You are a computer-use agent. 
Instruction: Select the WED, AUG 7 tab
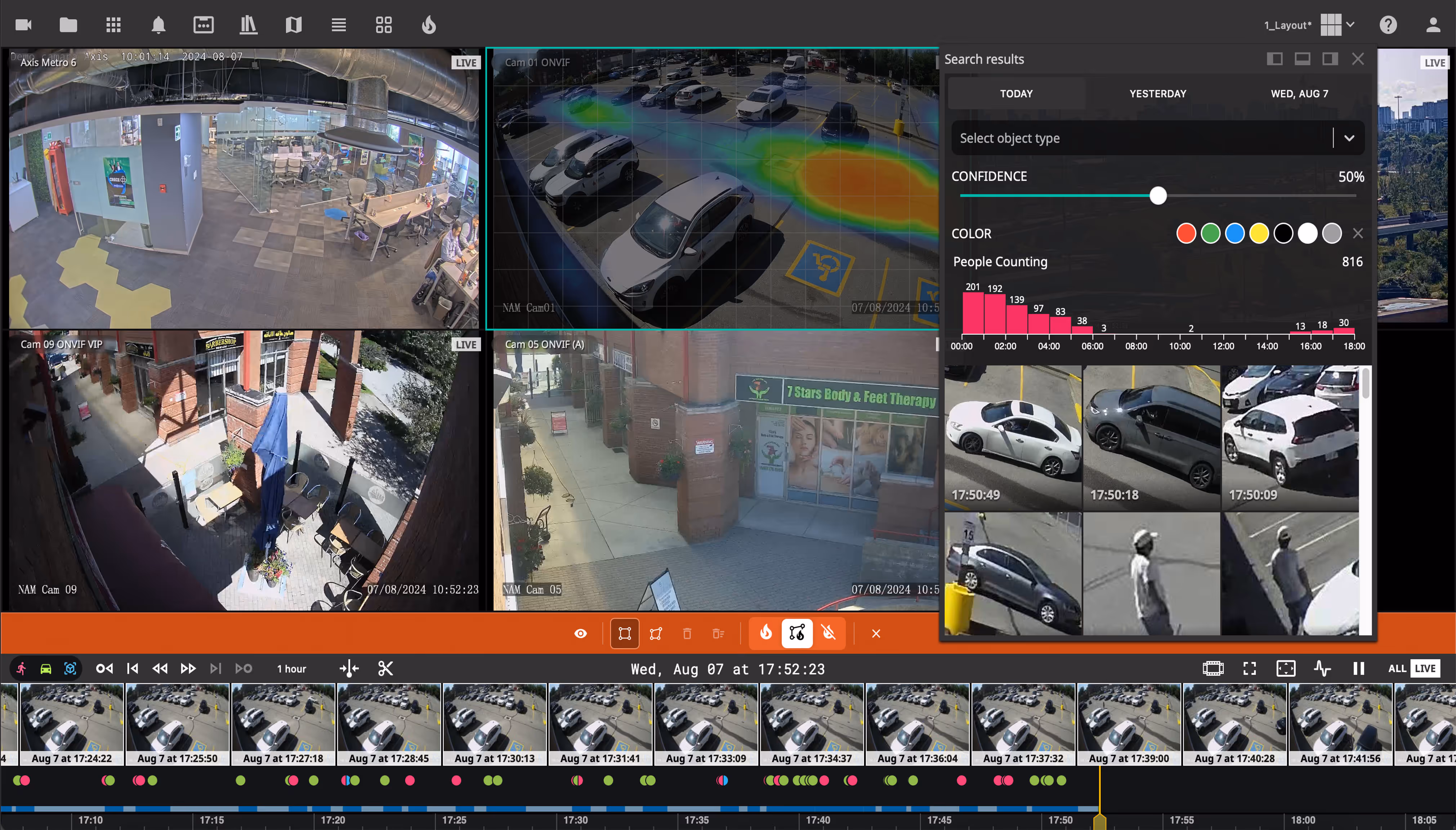(x=1299, y=94)
